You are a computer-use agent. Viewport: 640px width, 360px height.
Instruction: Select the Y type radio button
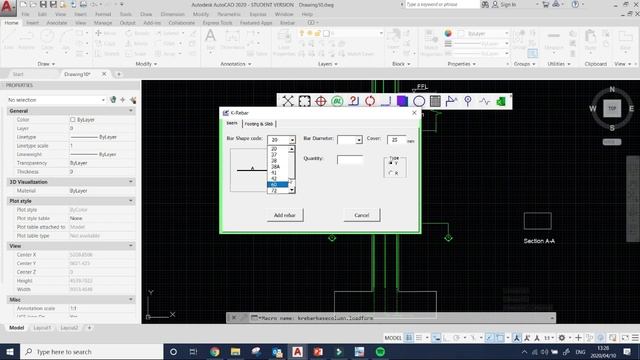(x=391, y=163)
